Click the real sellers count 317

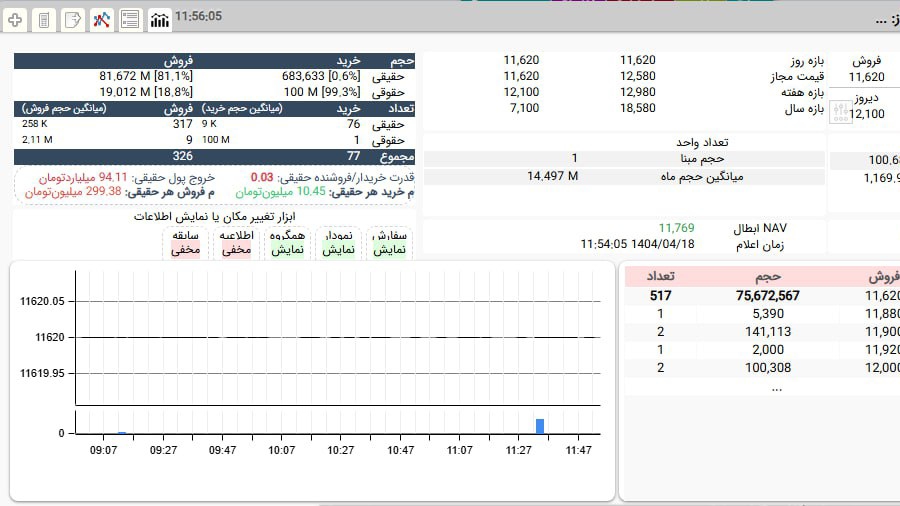(183, 124)
